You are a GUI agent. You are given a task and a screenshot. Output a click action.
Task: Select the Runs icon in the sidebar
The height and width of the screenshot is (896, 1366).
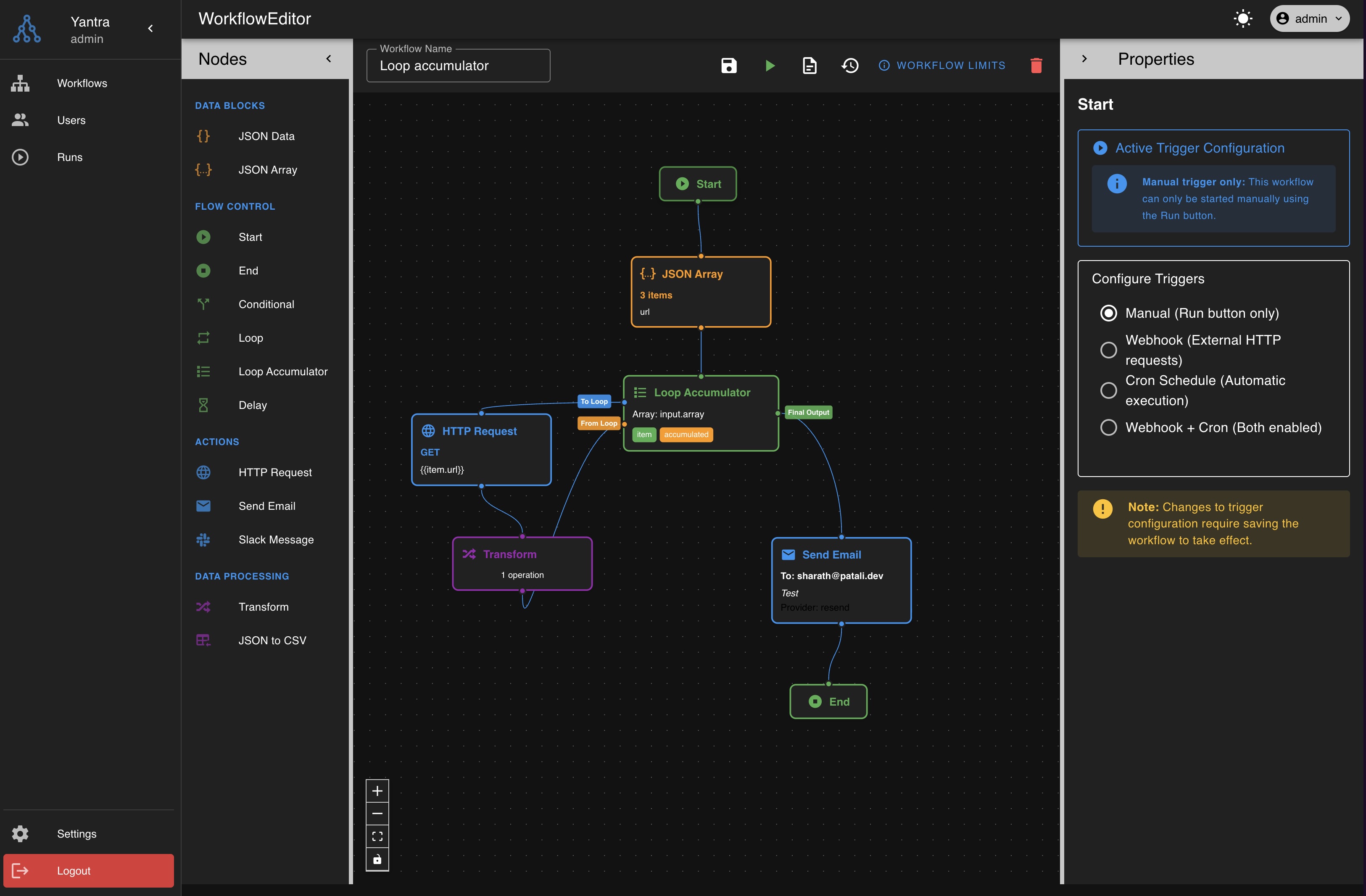coord(20,157)
